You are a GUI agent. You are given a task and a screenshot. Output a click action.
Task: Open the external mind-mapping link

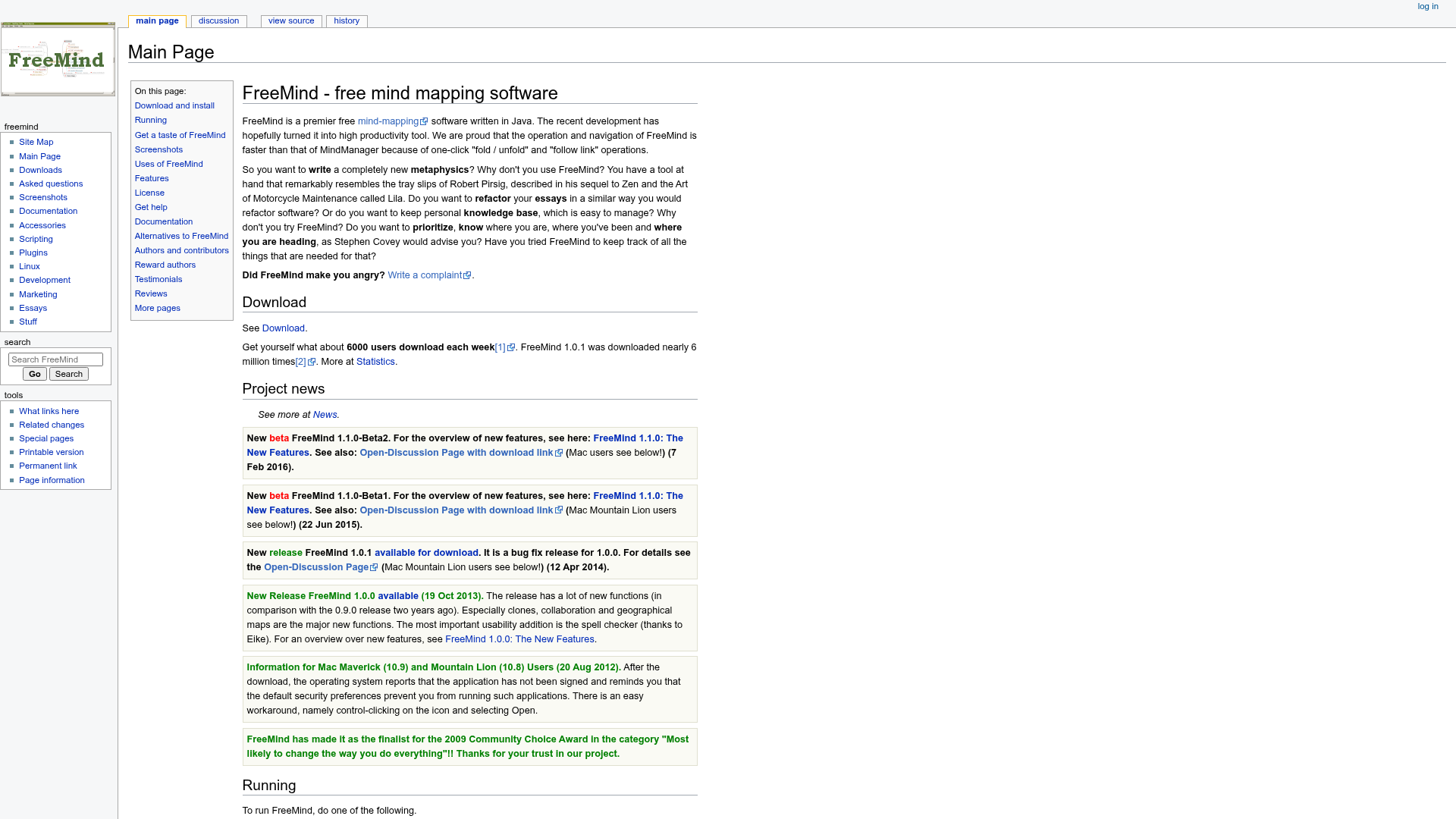[388, 121]
